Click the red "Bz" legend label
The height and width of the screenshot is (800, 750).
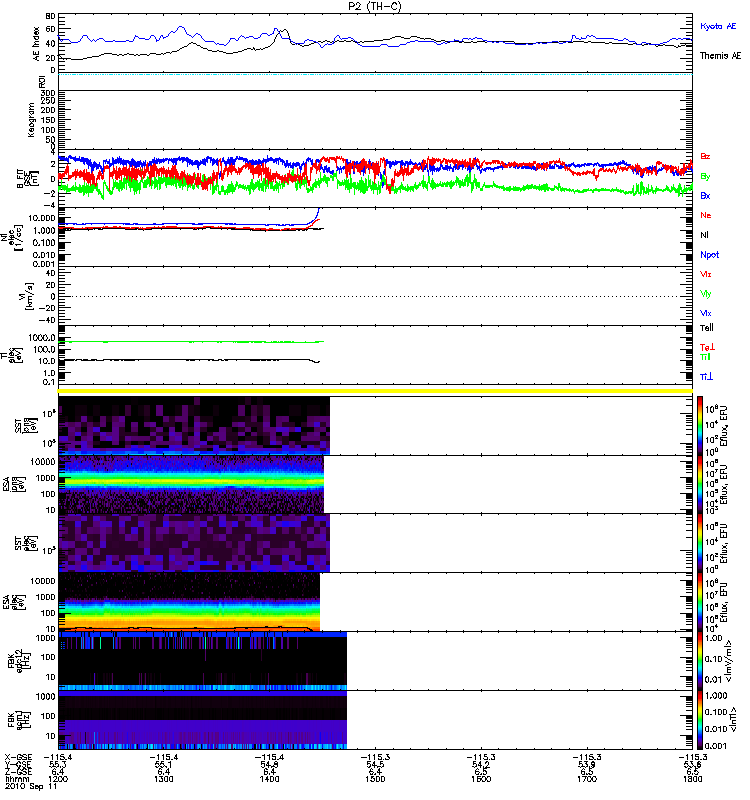(705, 156)
